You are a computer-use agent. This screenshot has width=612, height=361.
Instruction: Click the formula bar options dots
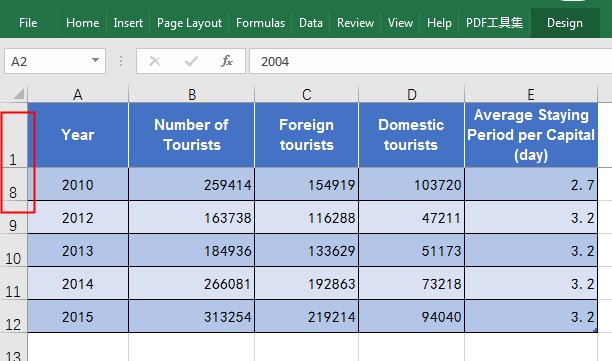tap(121, 61)
